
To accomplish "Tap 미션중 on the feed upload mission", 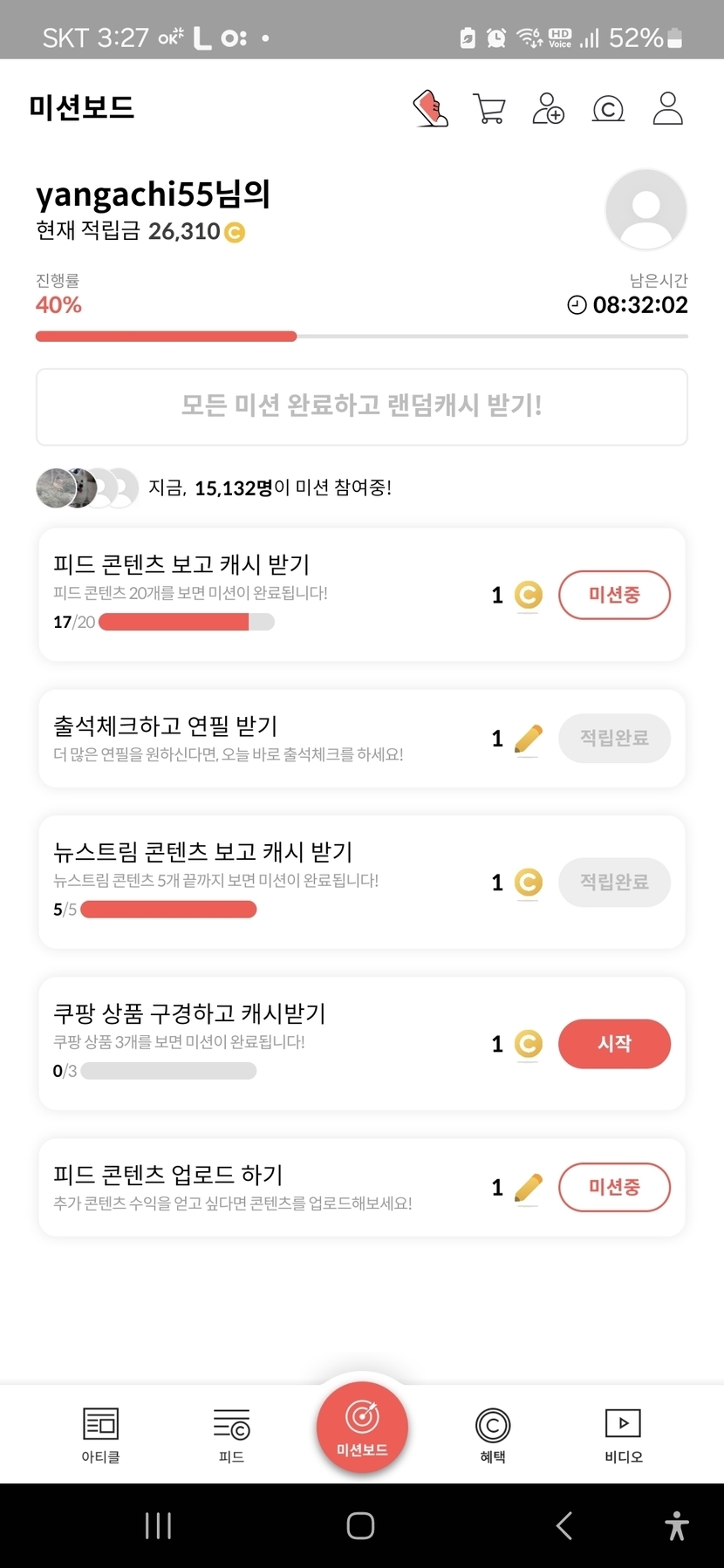I will [614, 1187].
